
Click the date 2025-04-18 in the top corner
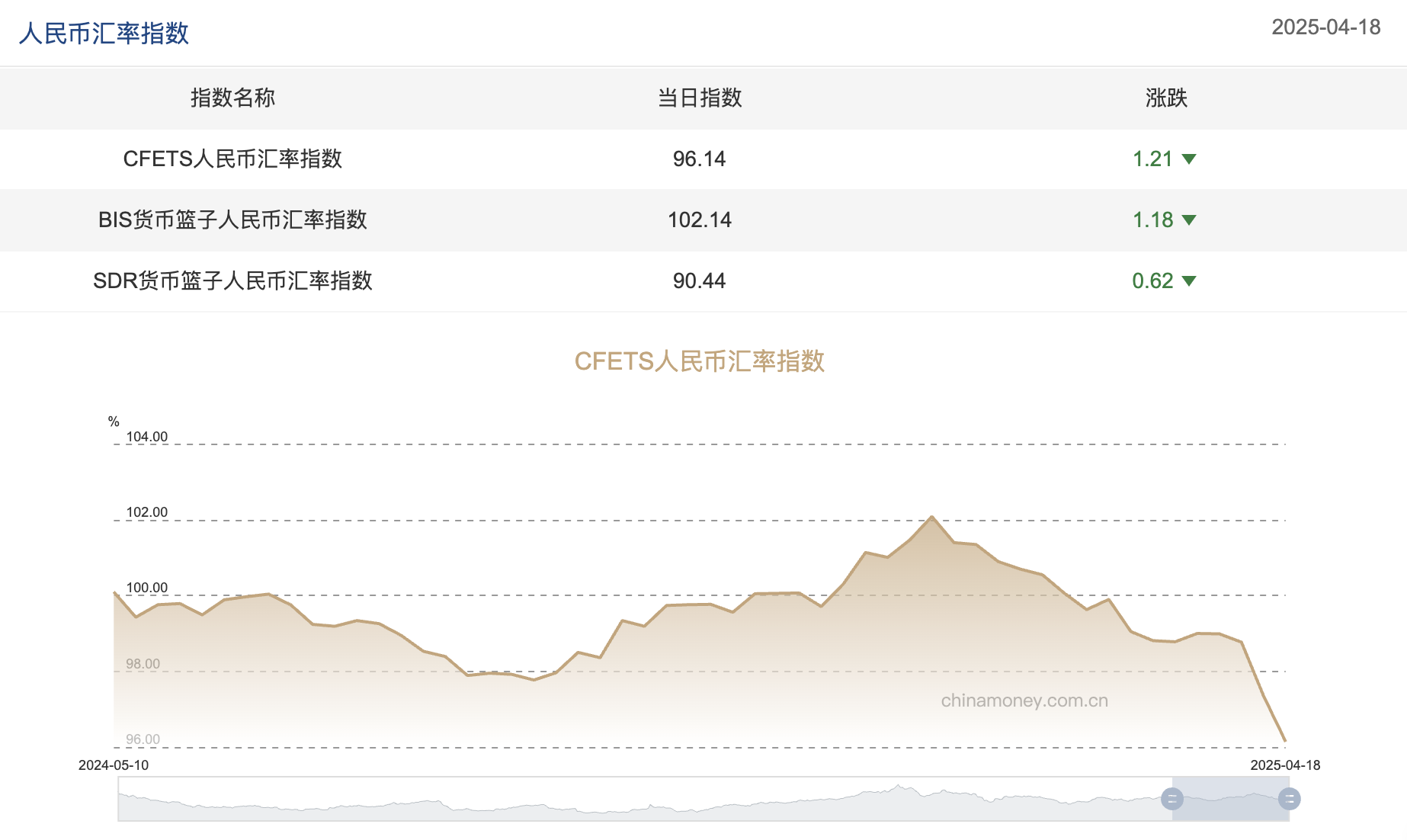(1325, 27)
